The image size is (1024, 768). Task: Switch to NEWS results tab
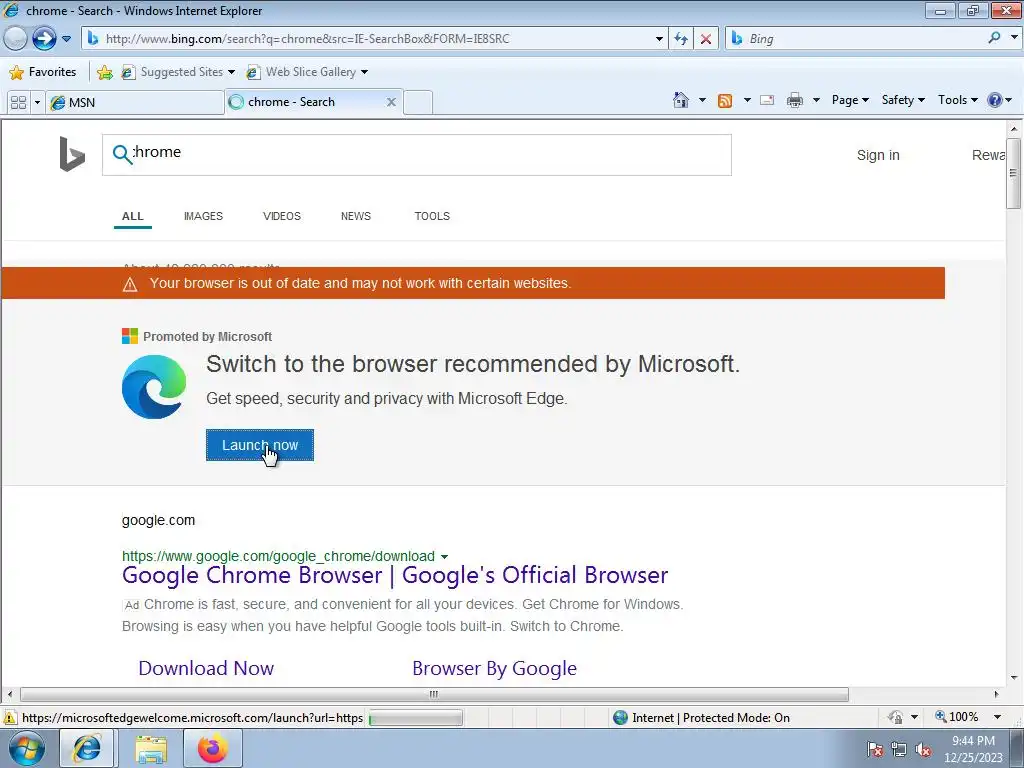[x=356, y=216]
